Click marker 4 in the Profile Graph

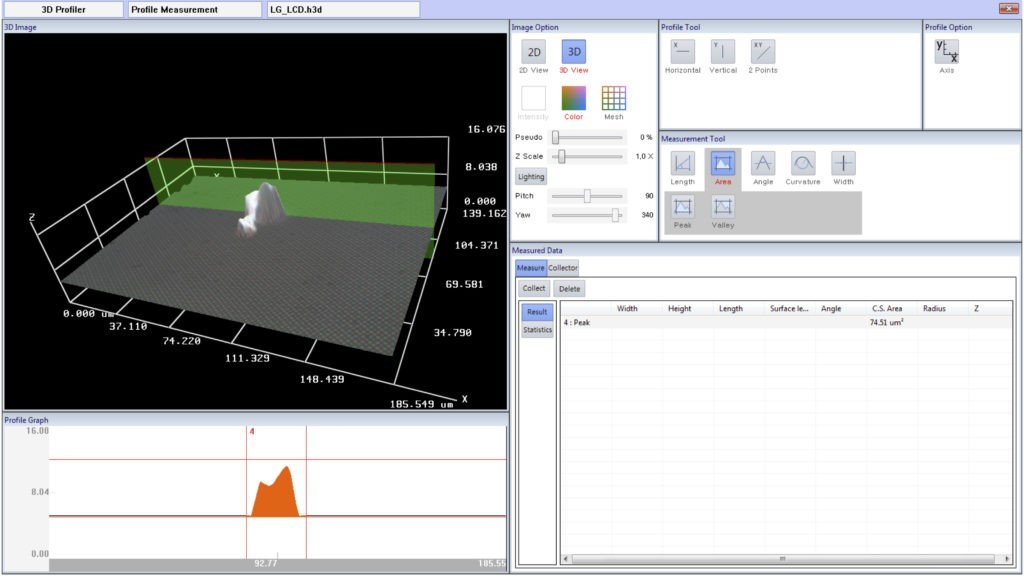[251, 431]
